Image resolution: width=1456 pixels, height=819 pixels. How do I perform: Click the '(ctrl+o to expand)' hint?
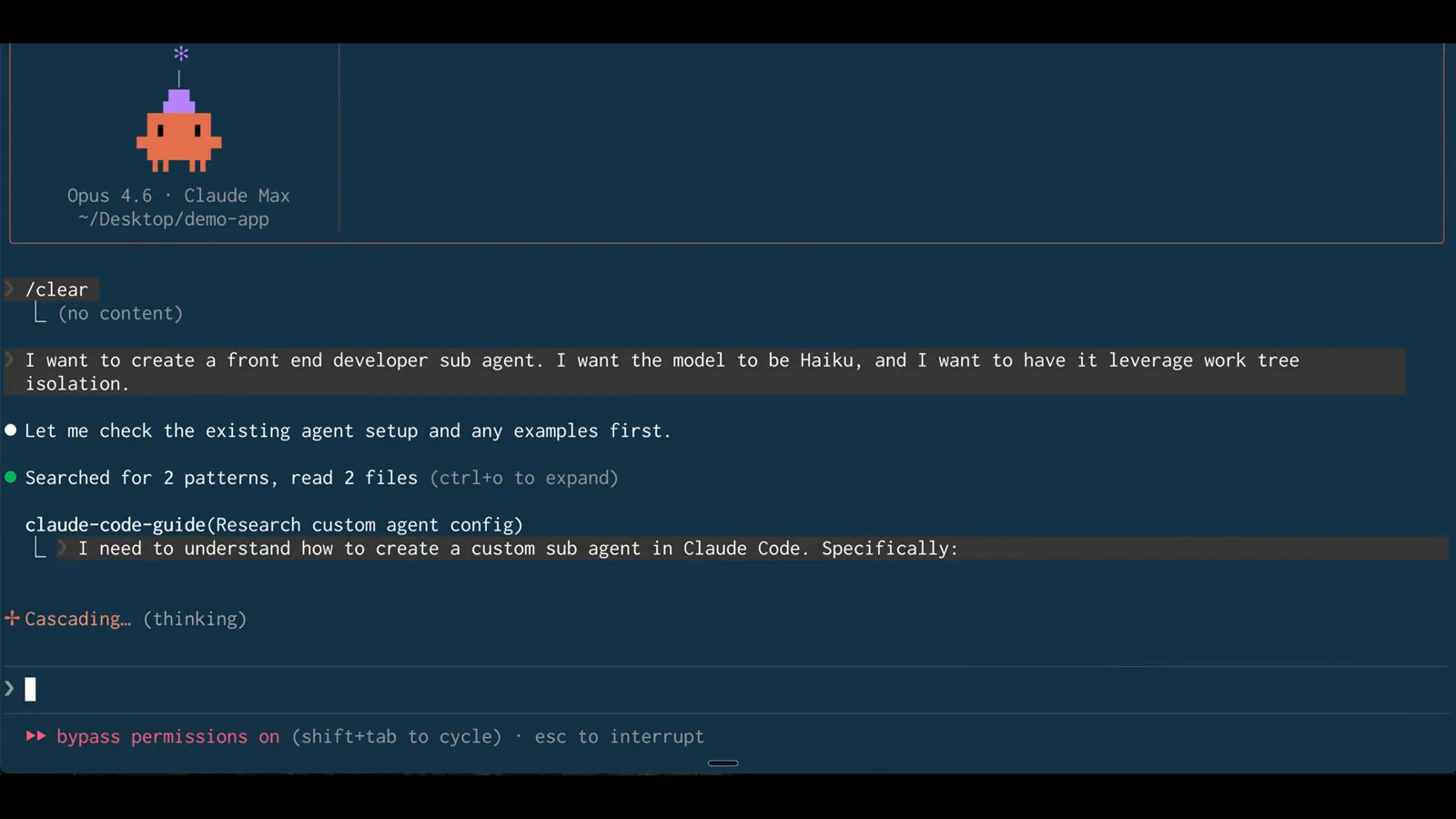coord(524,478)
